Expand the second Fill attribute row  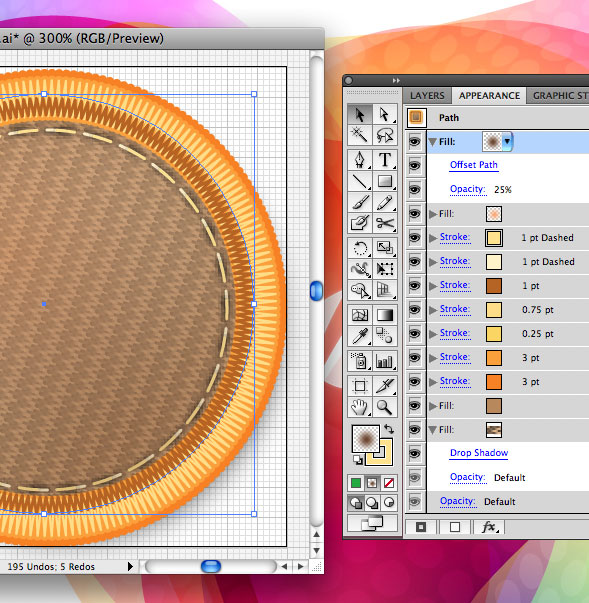(x=433, y=214)
